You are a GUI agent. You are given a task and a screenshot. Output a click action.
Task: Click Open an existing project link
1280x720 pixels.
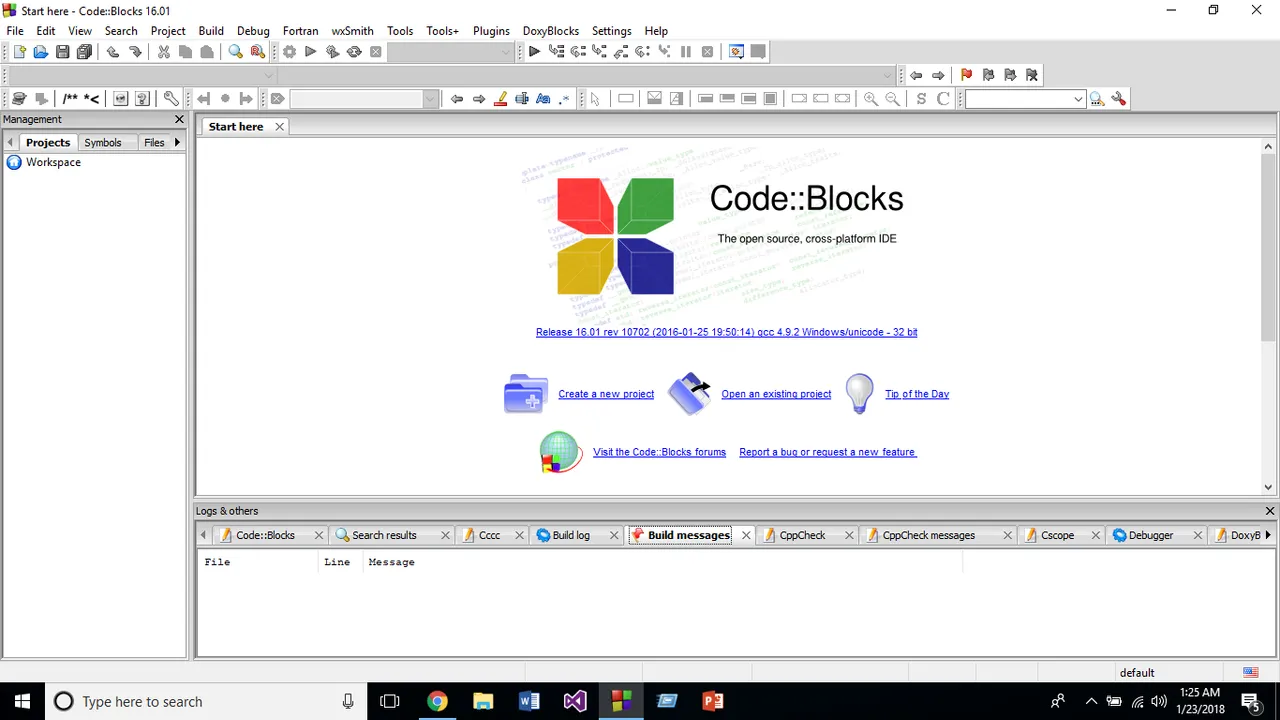pyautogui.click(x=776, y=394)
